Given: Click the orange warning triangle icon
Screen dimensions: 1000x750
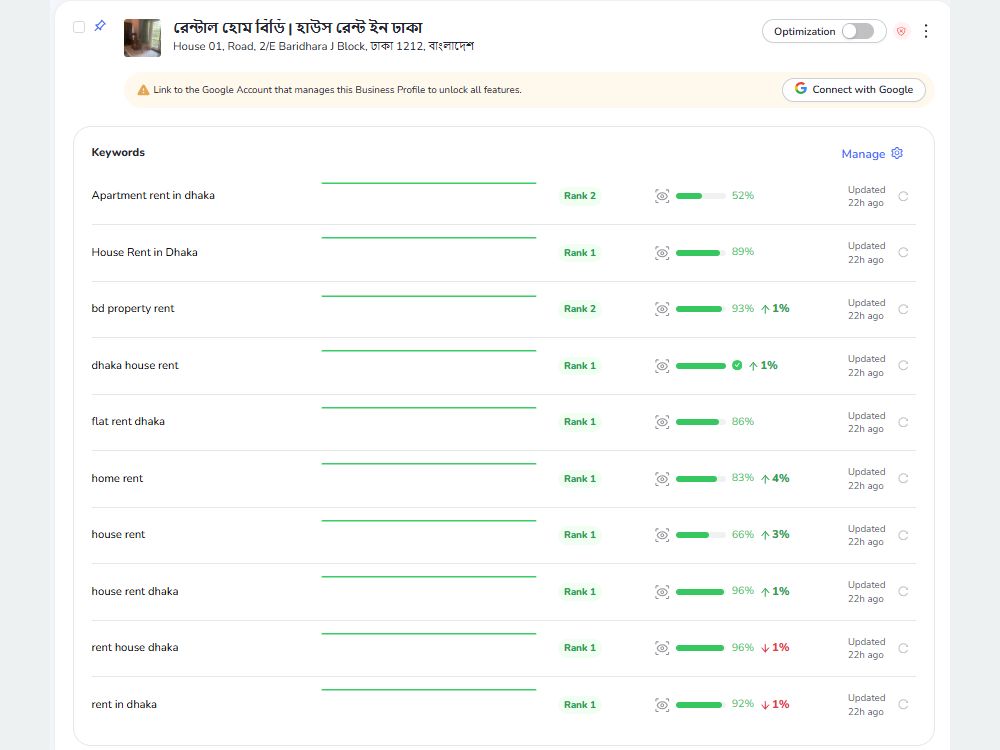Looking at the screenshot, I should pyautogui.click(x=143, y=90).
